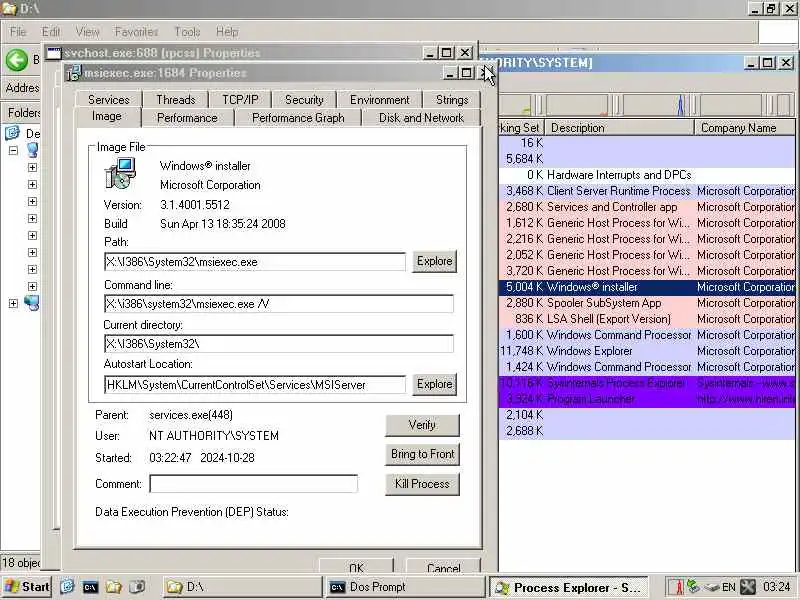Open the File menu in Explorer
Image resolution: width=800 pixels, height=600 pixels.
click(x=18, y=32)
